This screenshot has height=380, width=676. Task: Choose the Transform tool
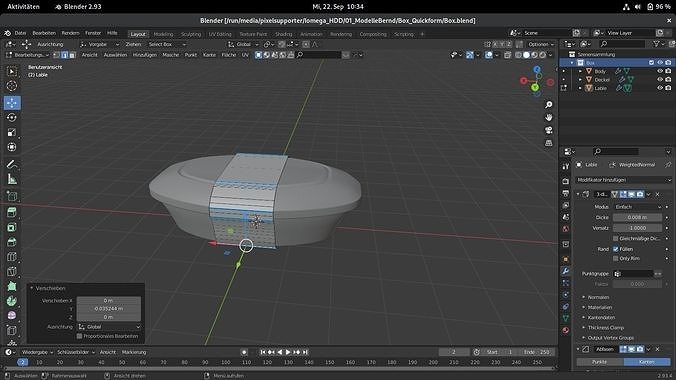click(12, 147)
